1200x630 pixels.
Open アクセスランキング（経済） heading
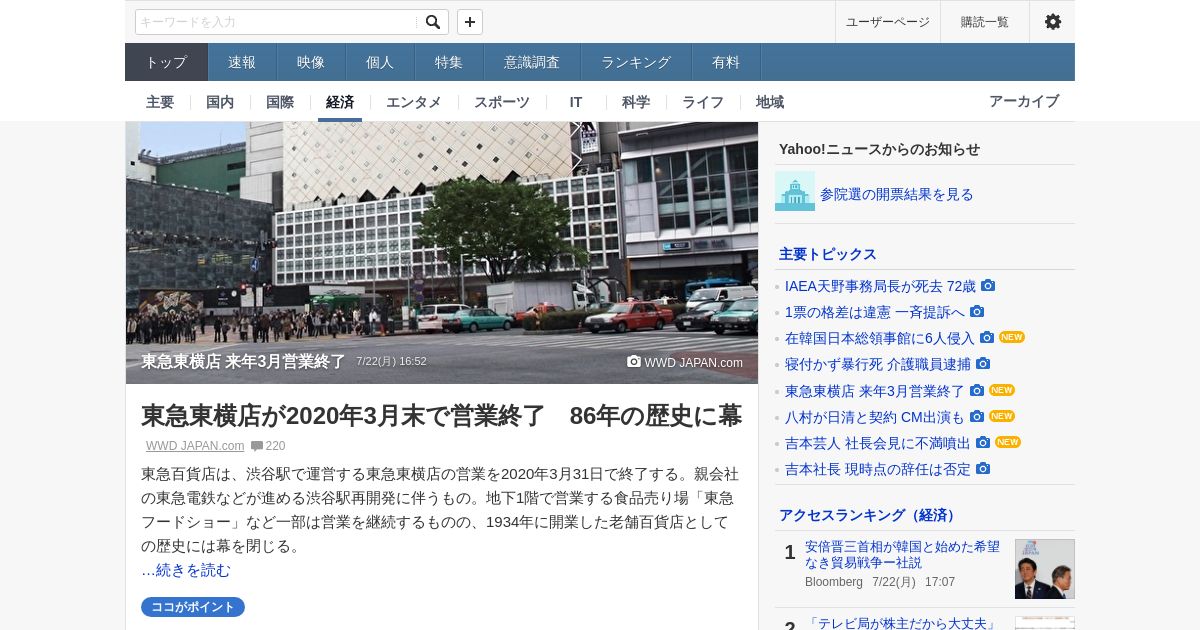(x=870, y=515)
